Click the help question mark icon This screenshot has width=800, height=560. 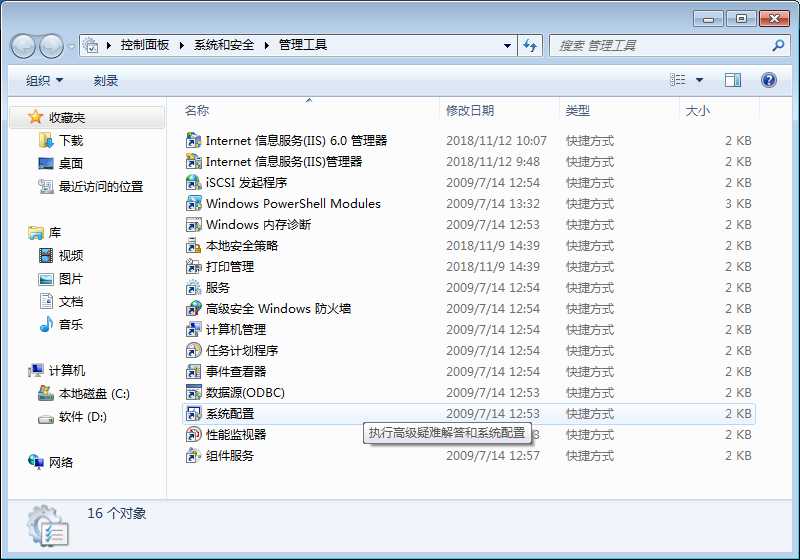(x=768, y=80)
